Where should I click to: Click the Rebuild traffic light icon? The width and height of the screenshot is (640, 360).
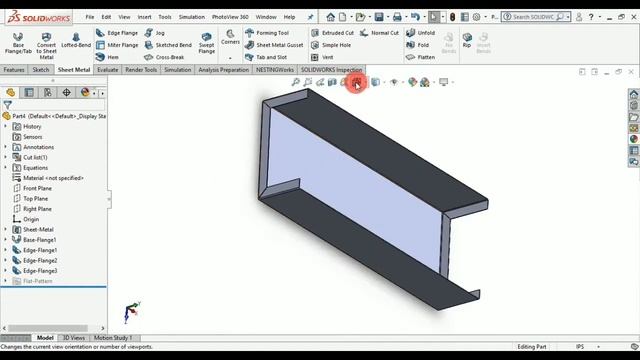tap(452, 17)
